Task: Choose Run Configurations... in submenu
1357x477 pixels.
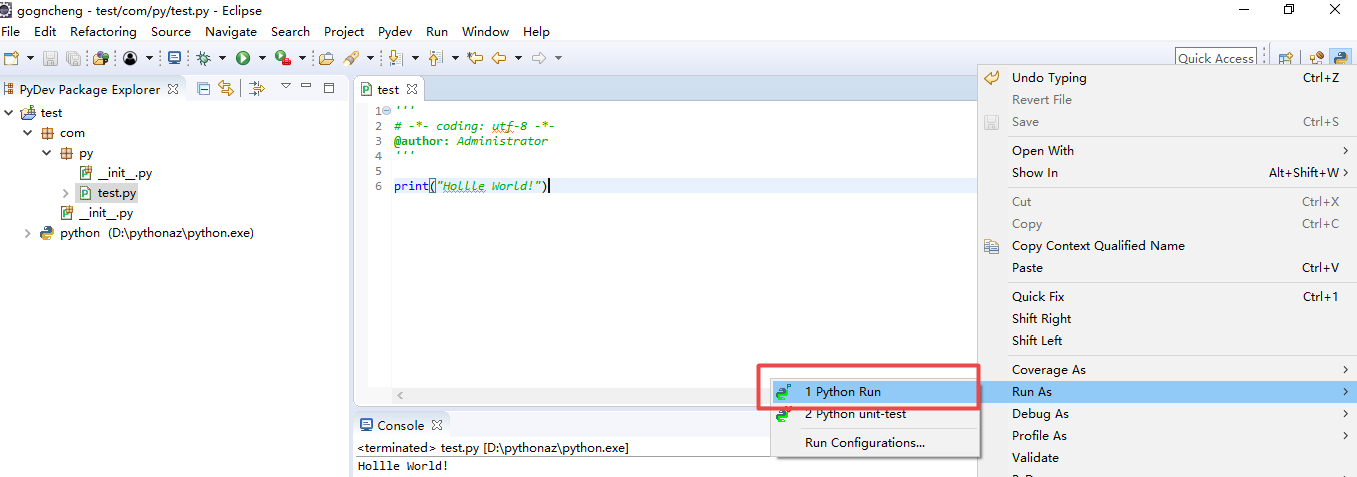Action: pyautogui.click(x=875, y=442)
